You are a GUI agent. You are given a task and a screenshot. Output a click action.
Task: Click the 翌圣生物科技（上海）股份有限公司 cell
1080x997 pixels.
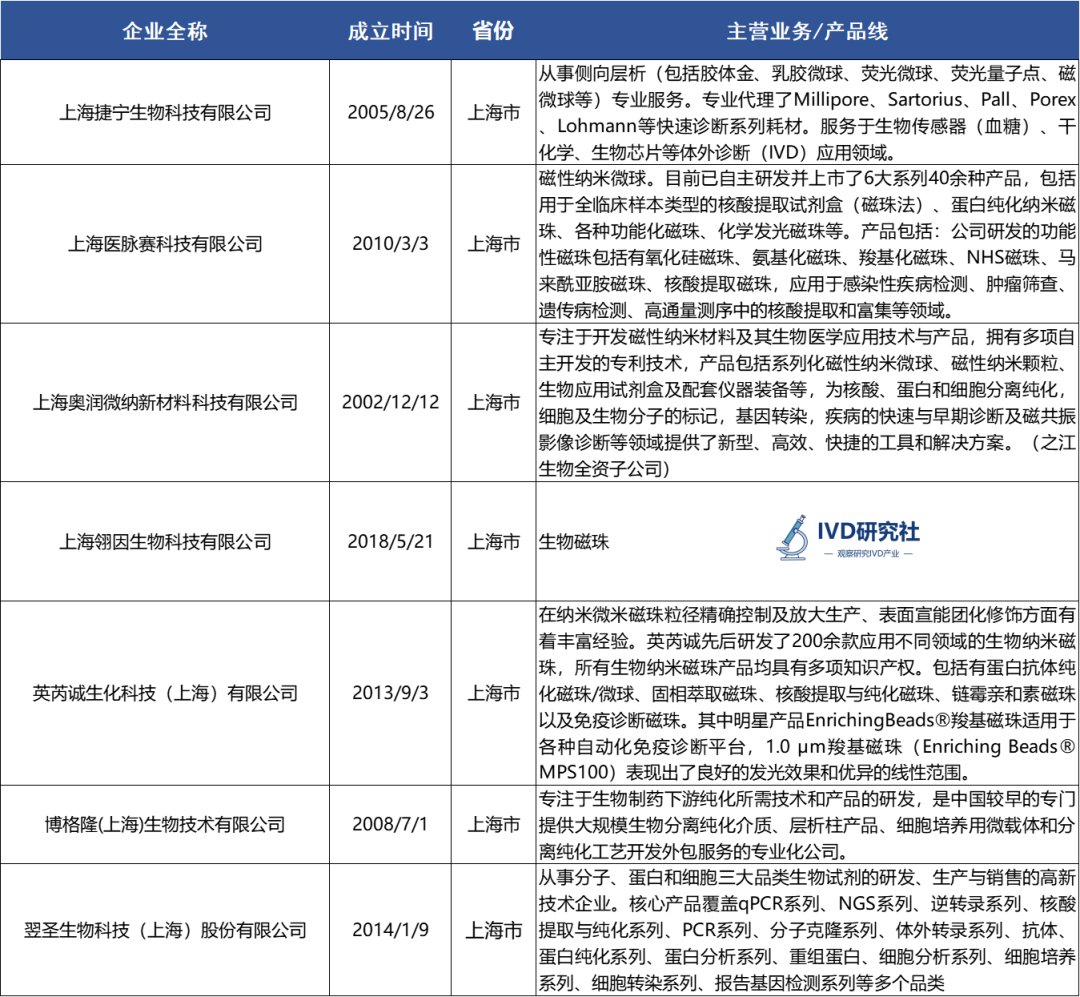(x=165, y=930)
